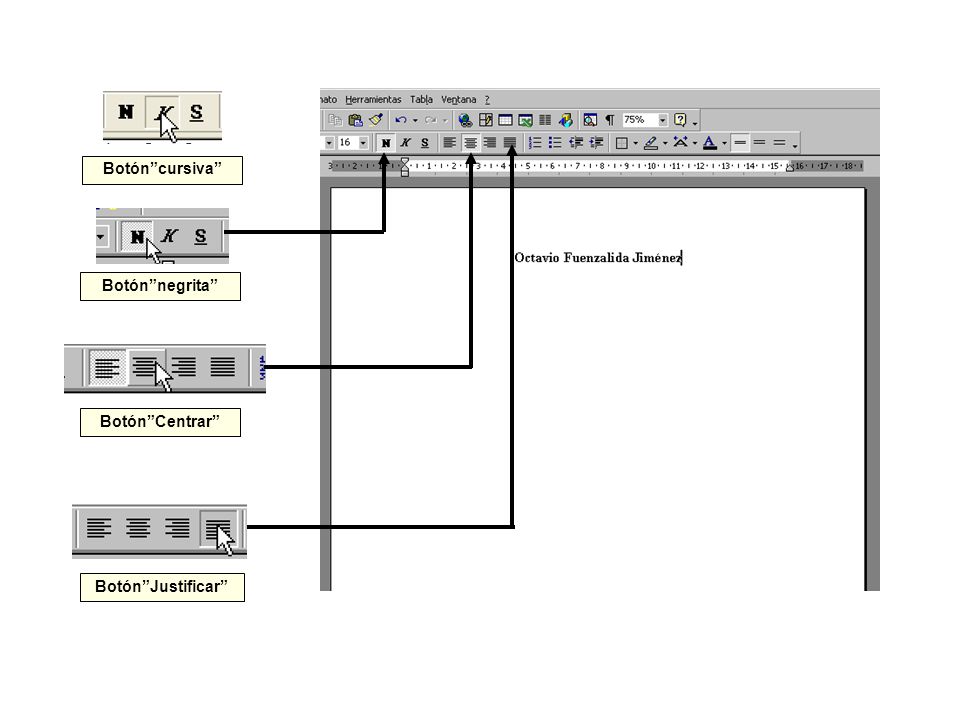Viewport: 960px width, 720px height.
Task: Click the font size field showing 16
Action: pyautogui.click(x=347, y=143)
